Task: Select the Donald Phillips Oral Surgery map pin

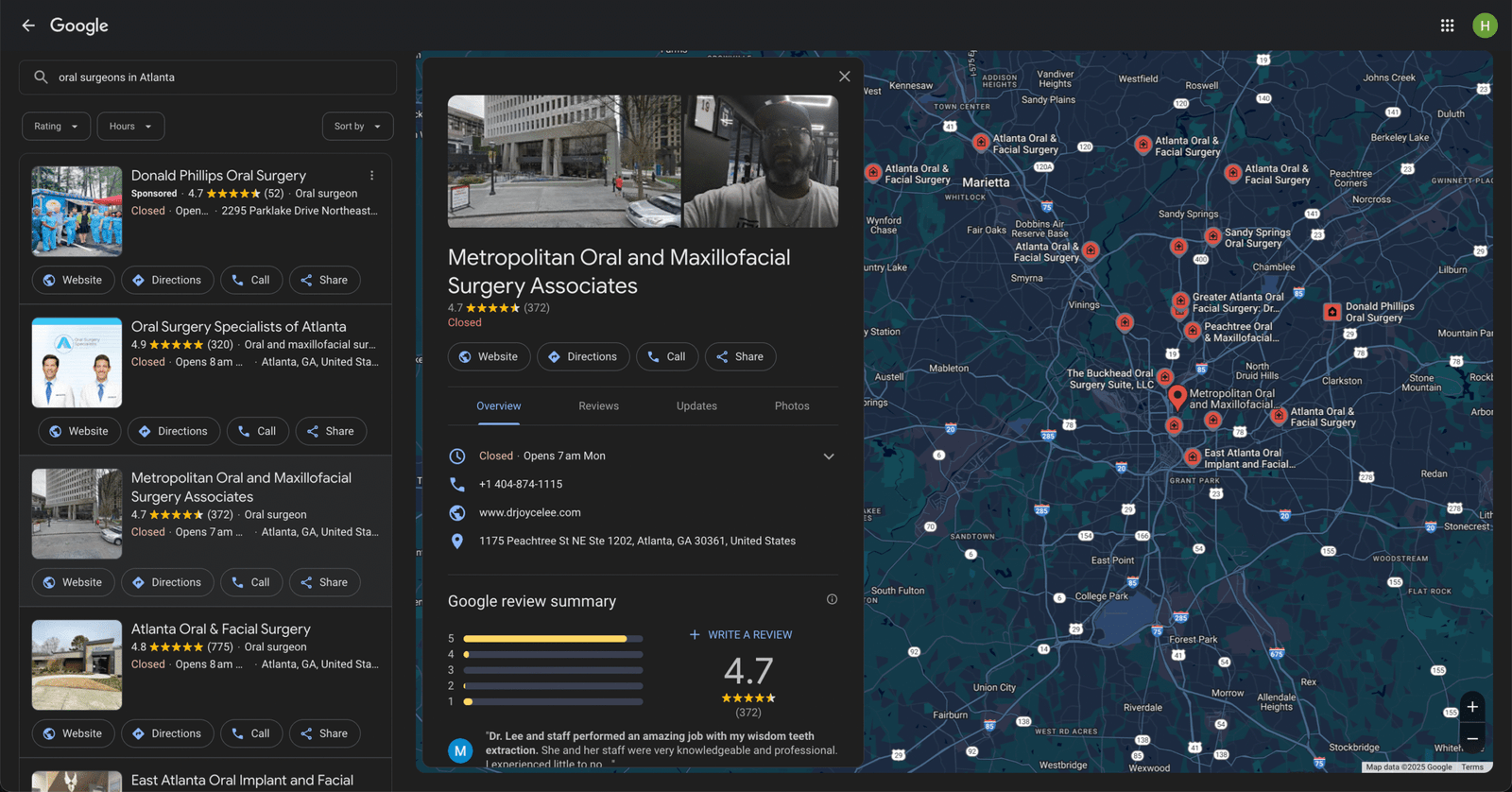Action: [x=1332, y=312]
